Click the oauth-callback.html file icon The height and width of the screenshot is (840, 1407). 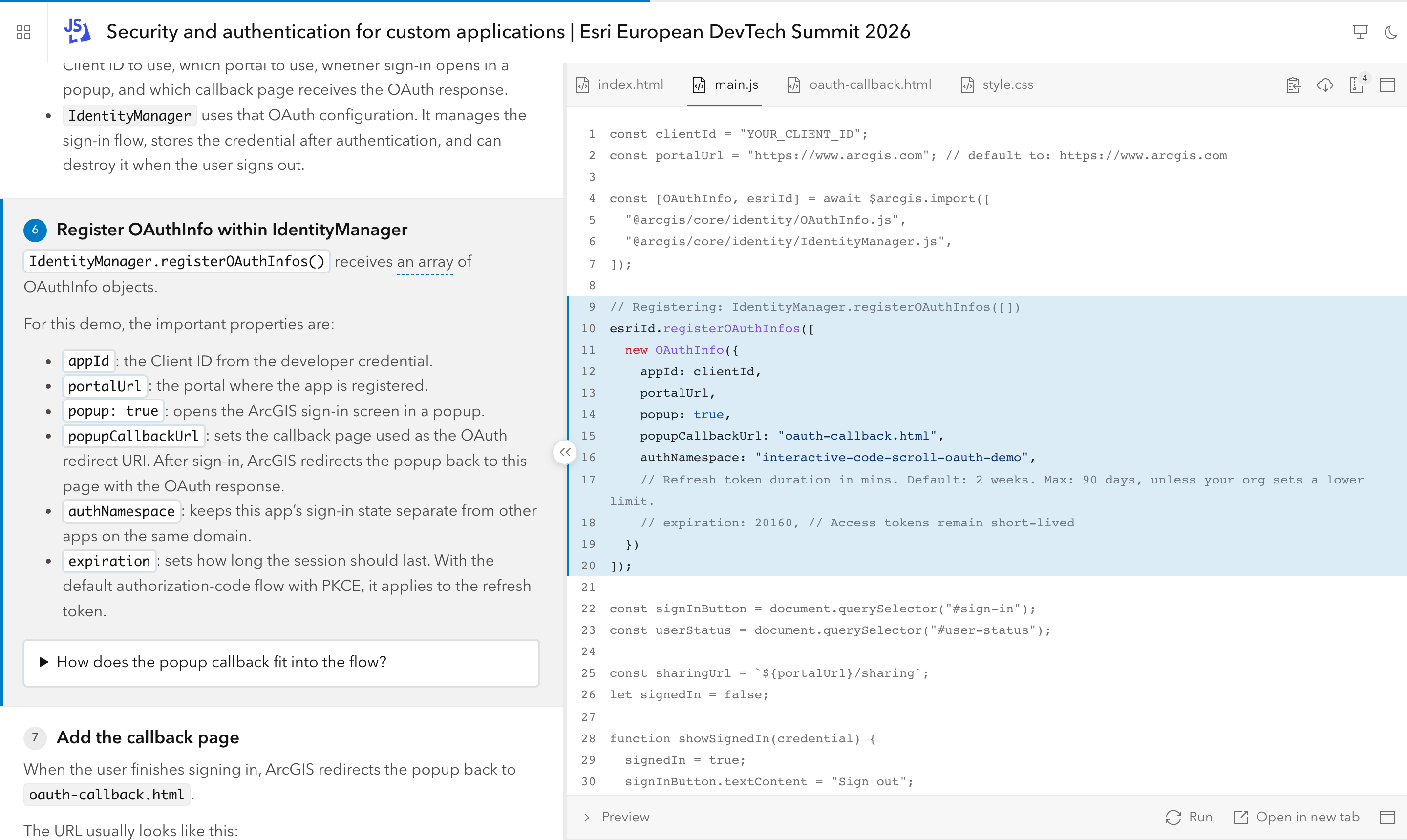794,85
